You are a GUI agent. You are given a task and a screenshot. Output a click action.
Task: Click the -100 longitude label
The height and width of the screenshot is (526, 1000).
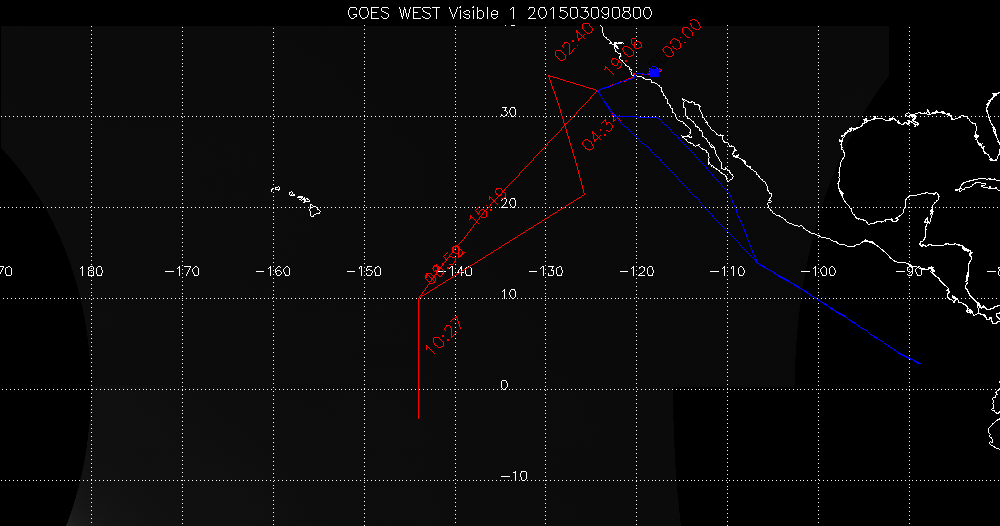point(818,272)
